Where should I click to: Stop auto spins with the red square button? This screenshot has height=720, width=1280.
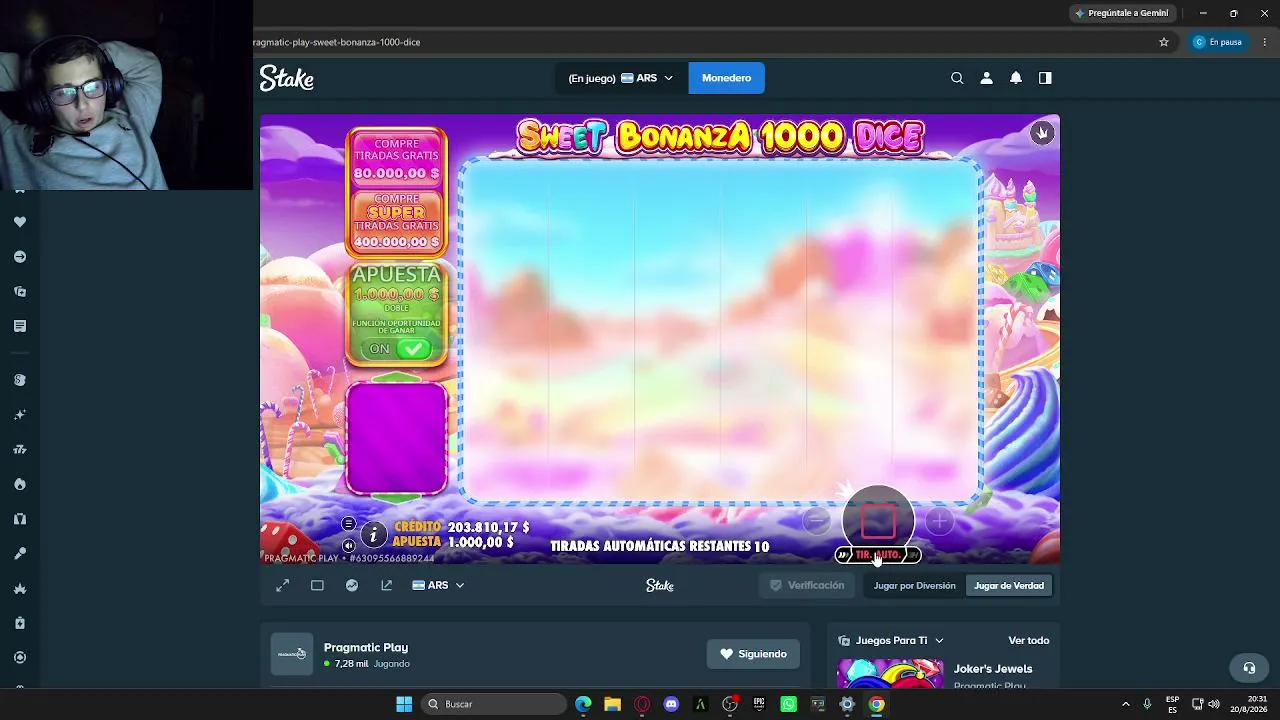pos(878,520)
